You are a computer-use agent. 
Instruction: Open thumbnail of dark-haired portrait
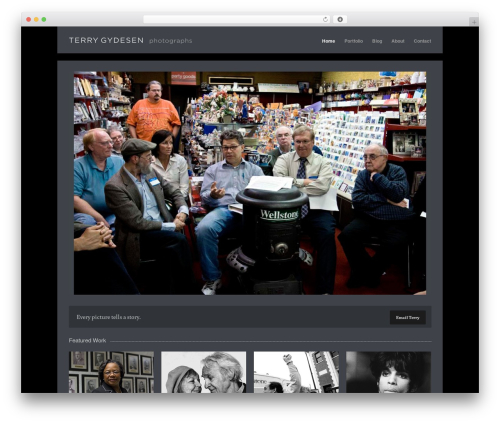pos(388,372)
